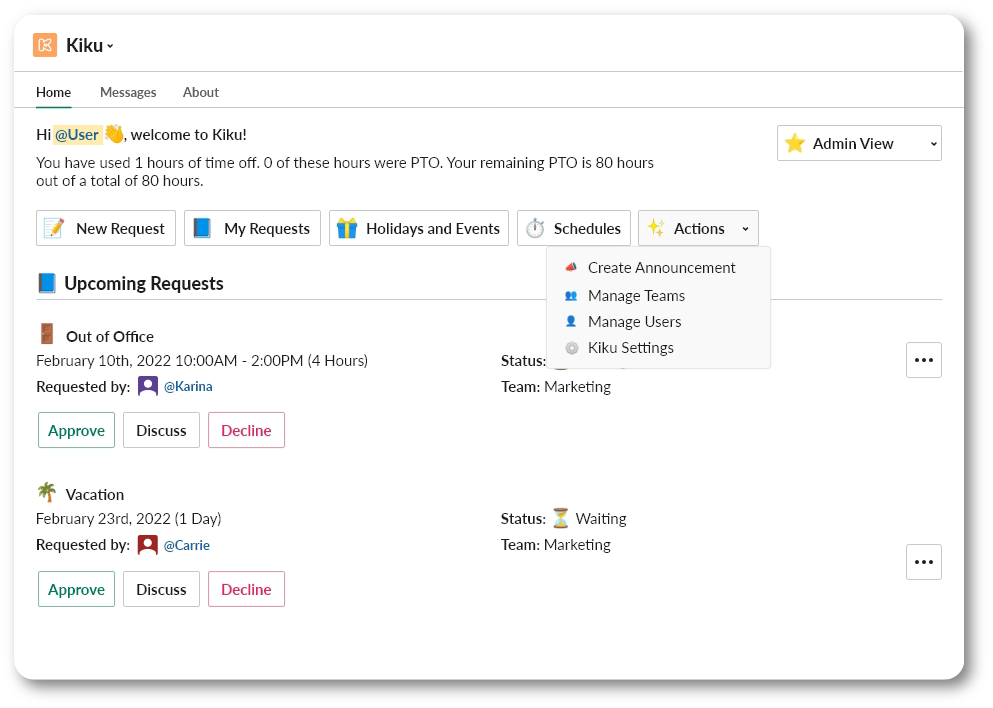
Task: Open the Admin View dropdown
Action: pyautogui.click(x=859, y=143)
